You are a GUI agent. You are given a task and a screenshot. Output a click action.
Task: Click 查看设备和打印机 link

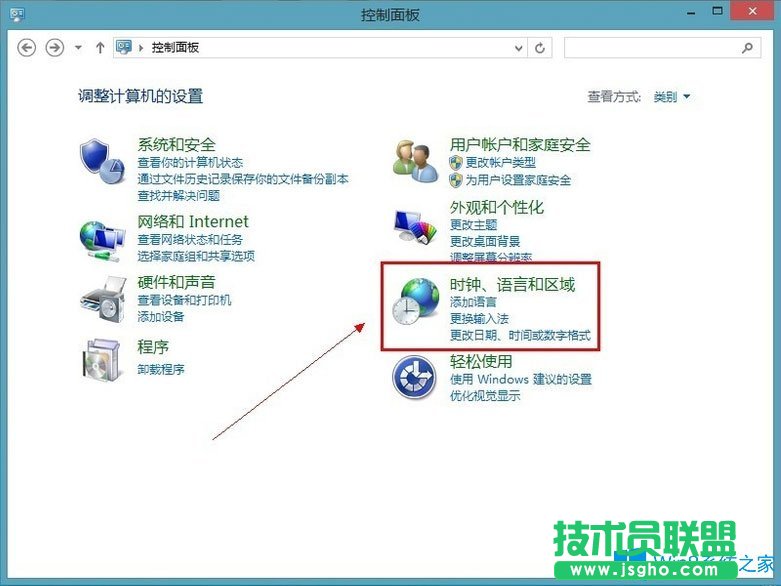[184, 300]
